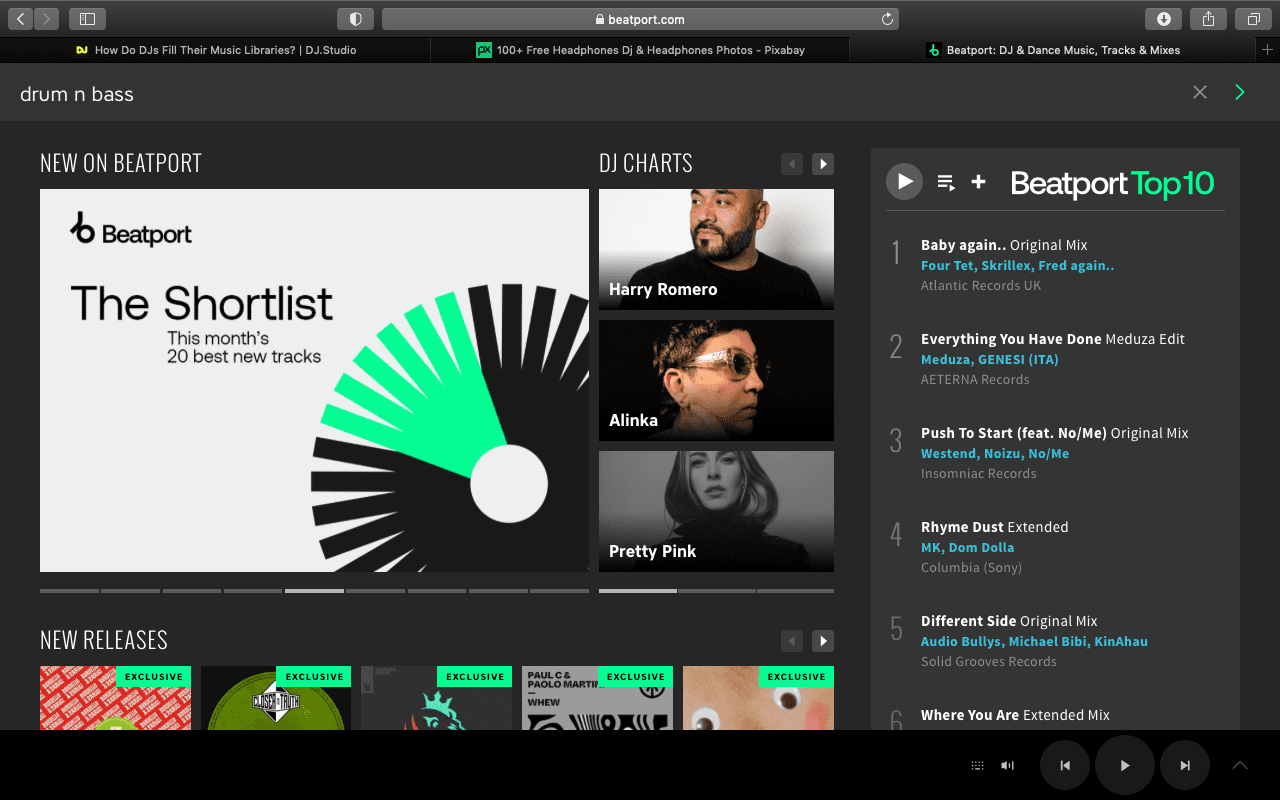The height and width of the screenshot is (800, 1280).
Task: Go to previous New Releases page
Action: tap(792, 641)
